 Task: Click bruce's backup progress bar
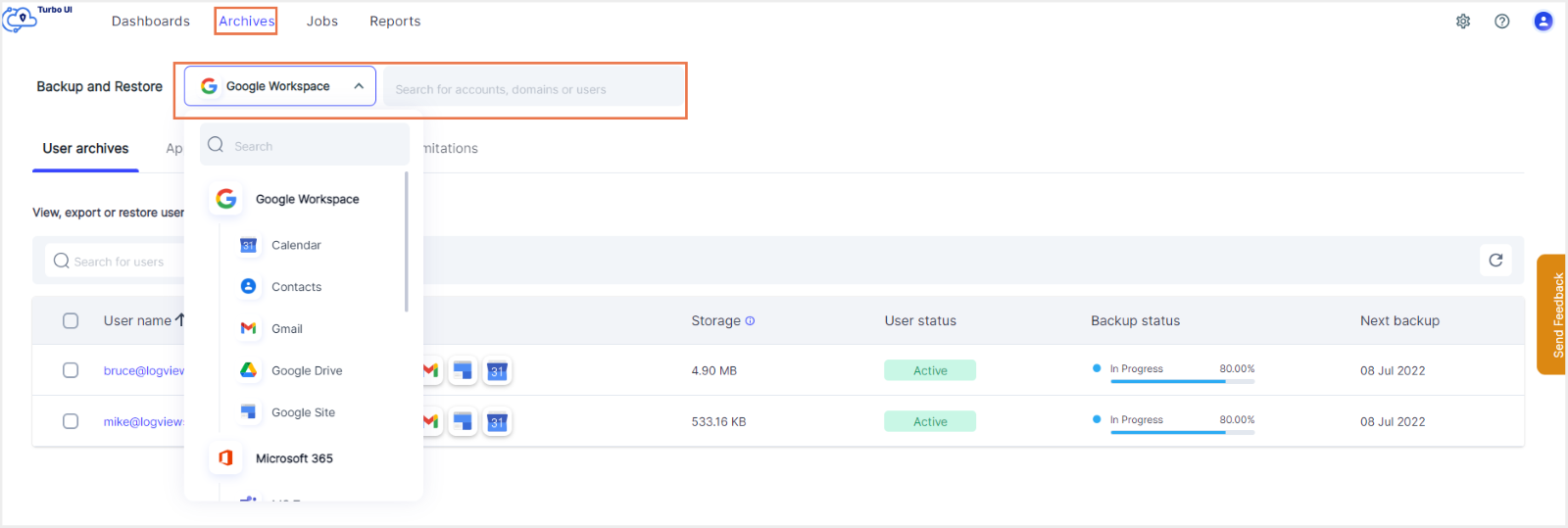[1182, 381]
